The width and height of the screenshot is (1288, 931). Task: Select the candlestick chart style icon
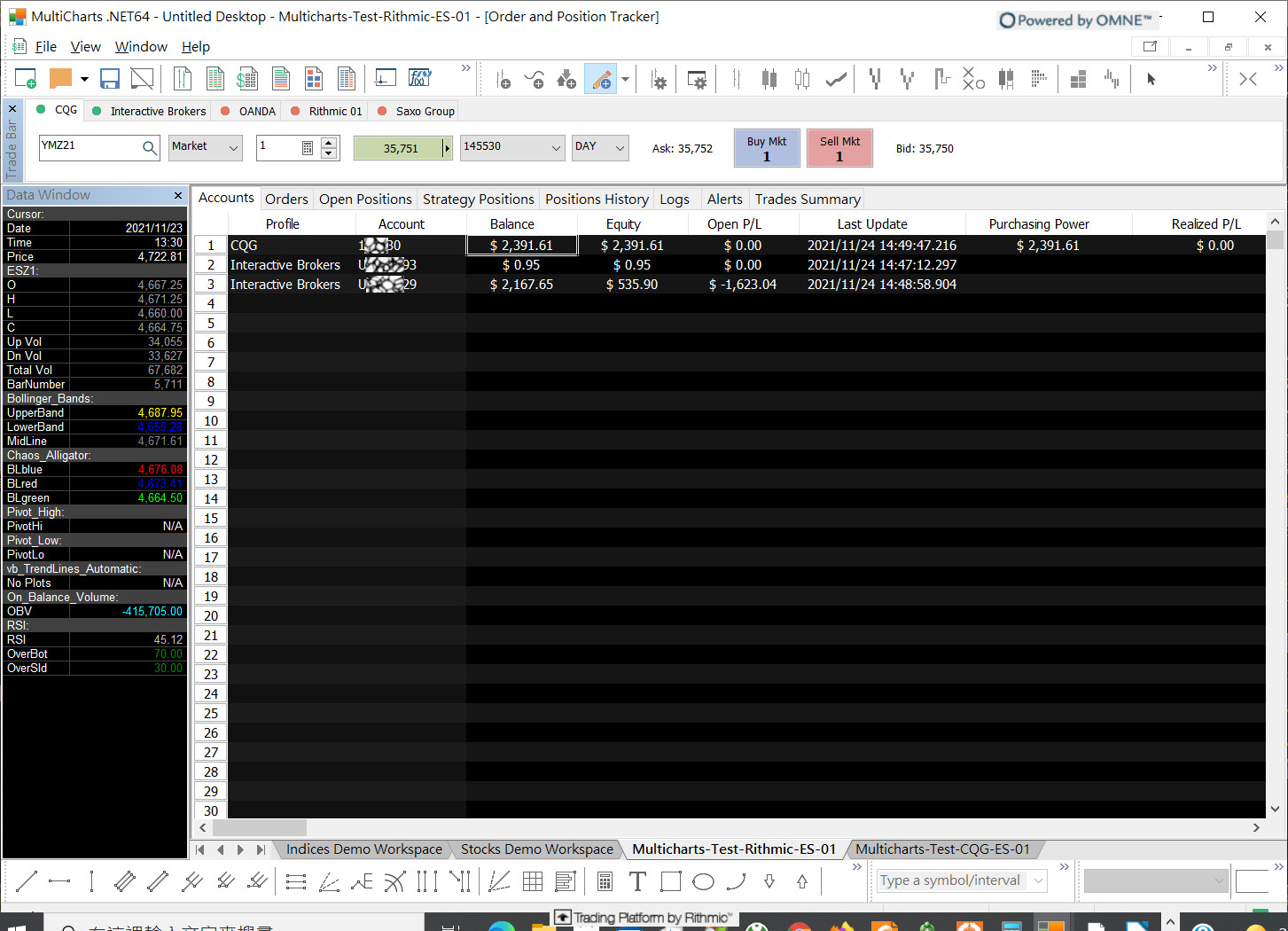[x=769, y=80]
